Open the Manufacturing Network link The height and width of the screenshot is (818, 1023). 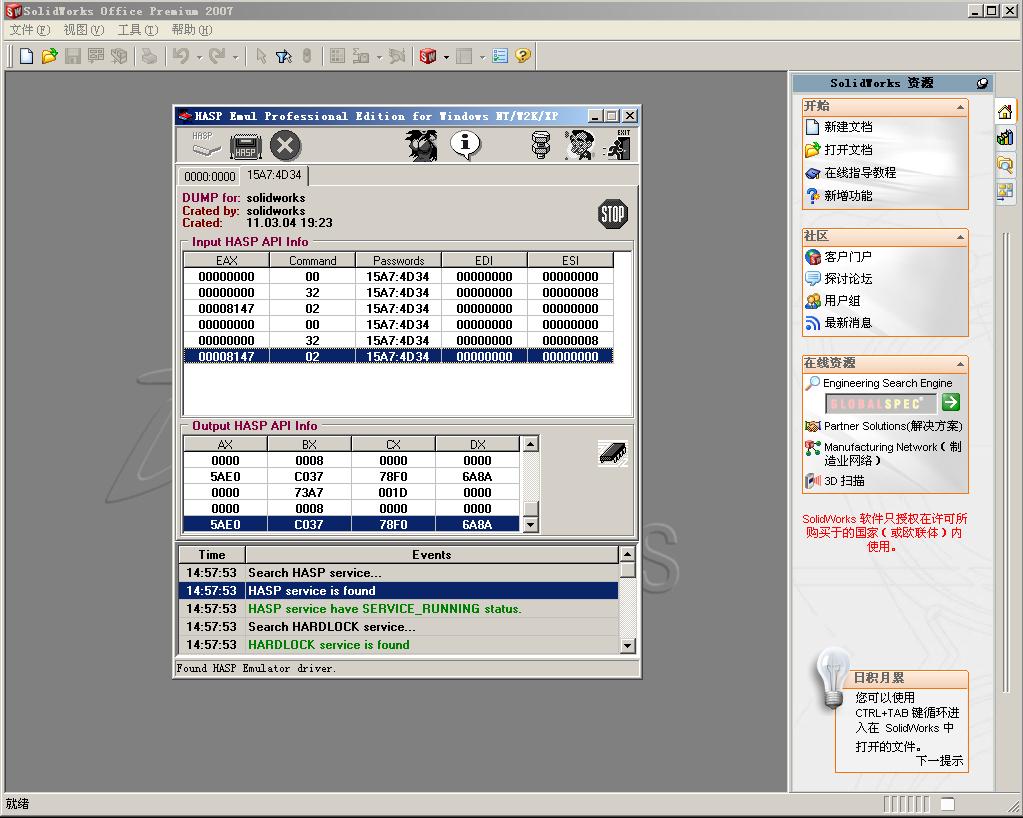[893, 453]
